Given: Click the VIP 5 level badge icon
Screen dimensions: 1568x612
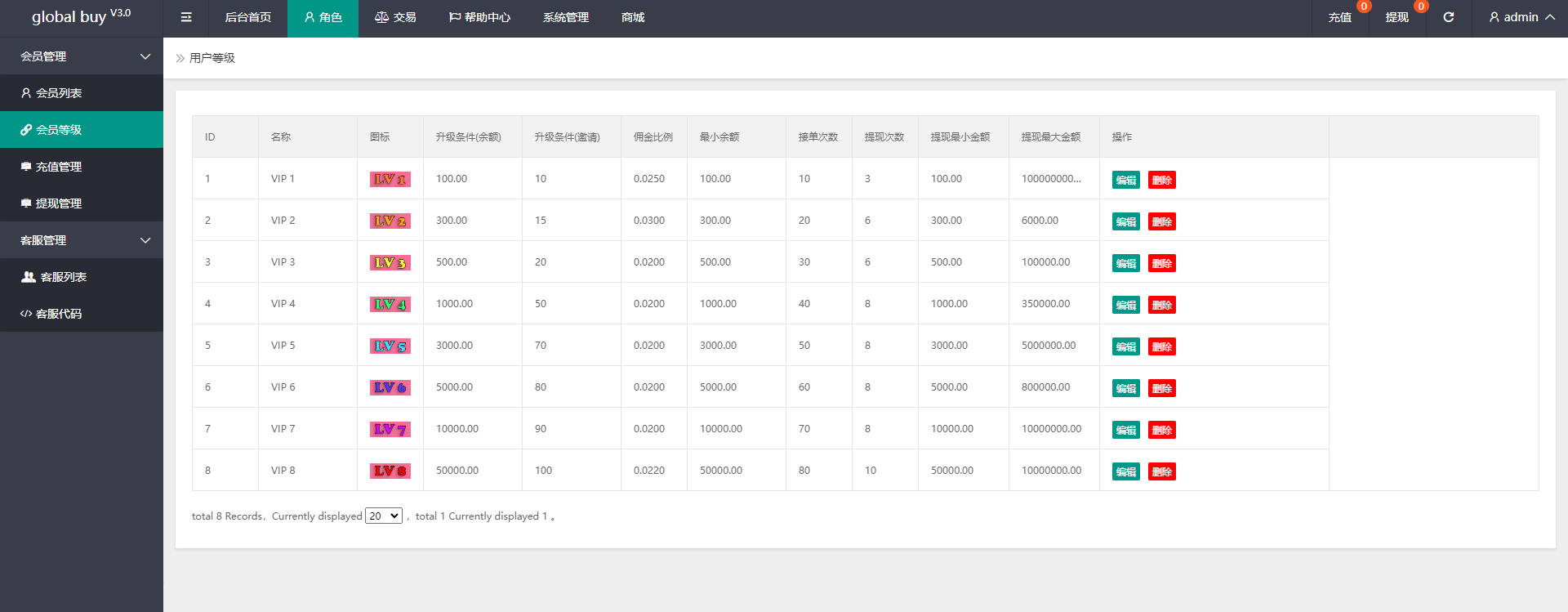Looking at the screenshot, I should tap(390, 346).
